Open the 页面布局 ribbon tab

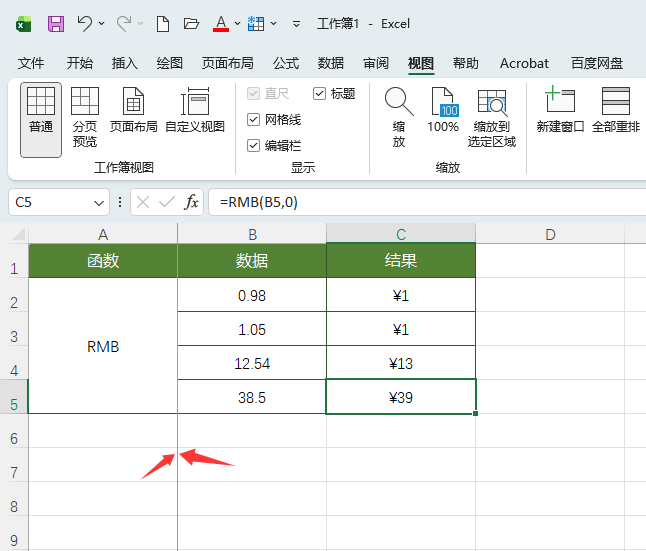coord(228,63)
